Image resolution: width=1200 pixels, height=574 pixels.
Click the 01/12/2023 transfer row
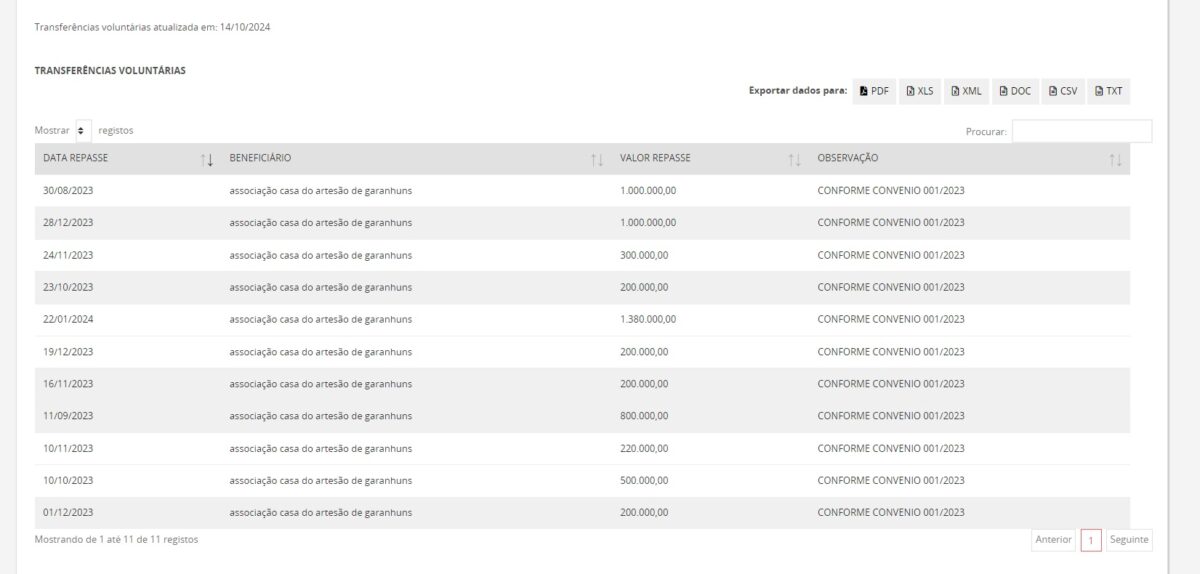click(x=582, y=513)
